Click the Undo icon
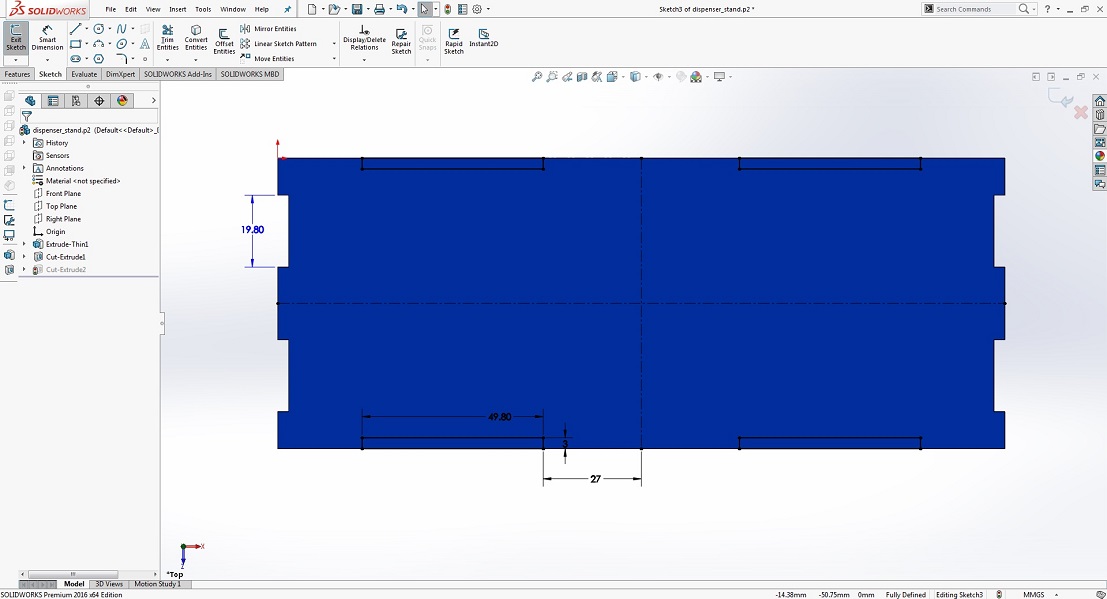Screen dimensions: 1107x599 (x=401, y=9)
